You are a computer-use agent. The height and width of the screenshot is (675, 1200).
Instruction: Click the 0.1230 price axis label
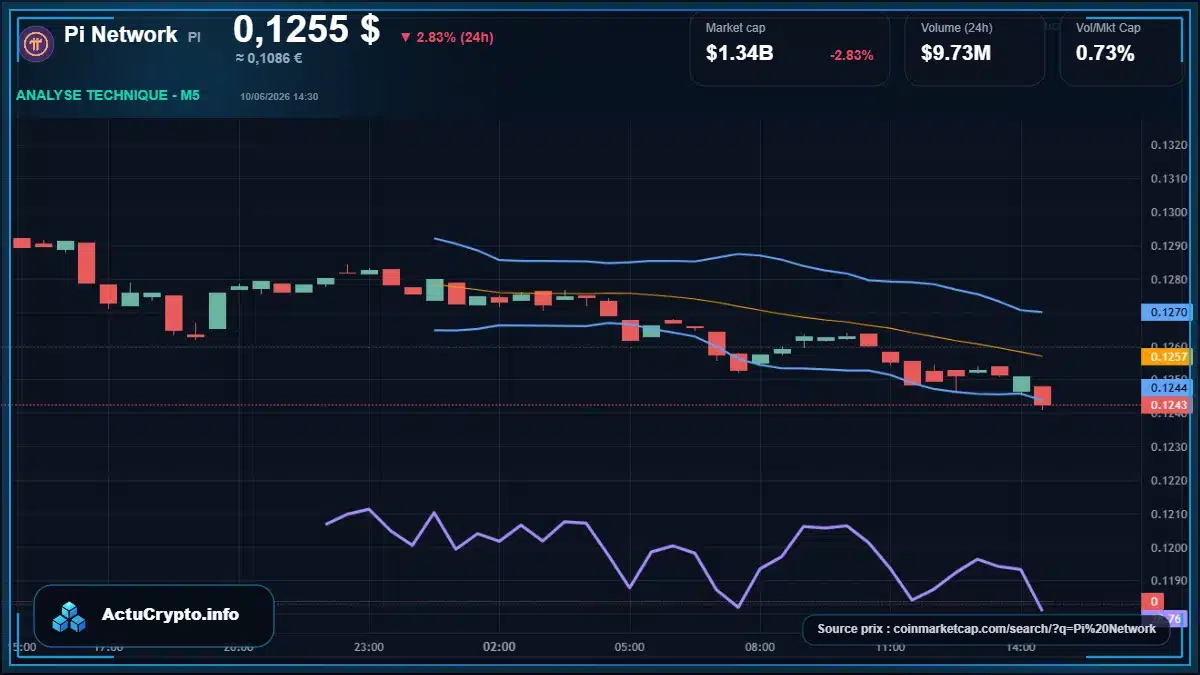tap(1168, 447)
